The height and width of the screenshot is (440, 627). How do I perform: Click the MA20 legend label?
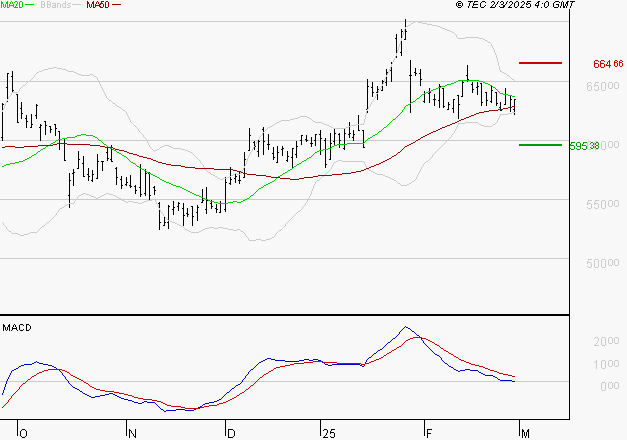11,5
